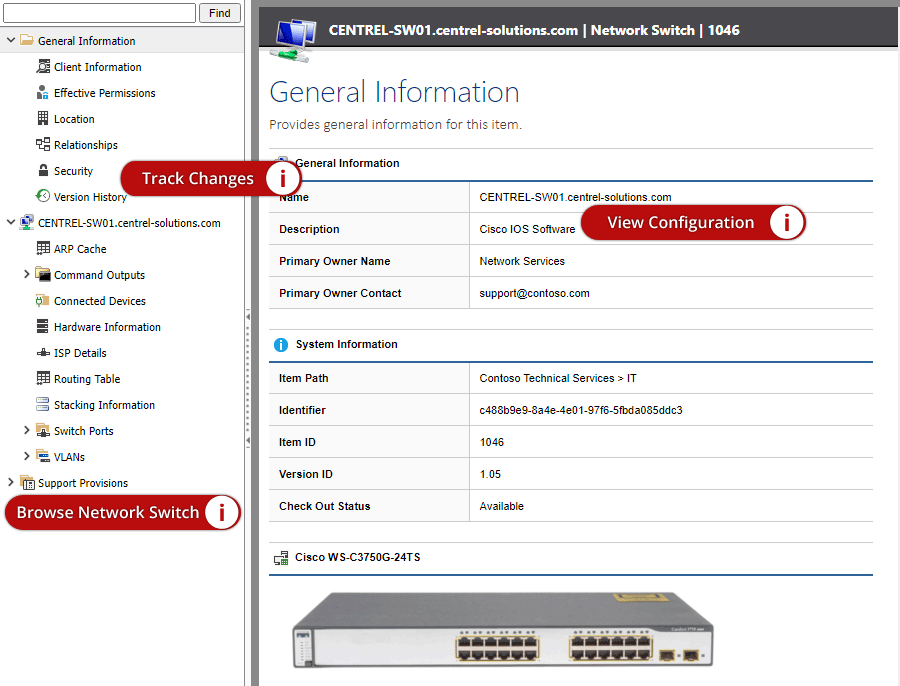Screen dimensions: 900x686
Task: Click the VLANs folder icon
Action: tap(42, 456)
